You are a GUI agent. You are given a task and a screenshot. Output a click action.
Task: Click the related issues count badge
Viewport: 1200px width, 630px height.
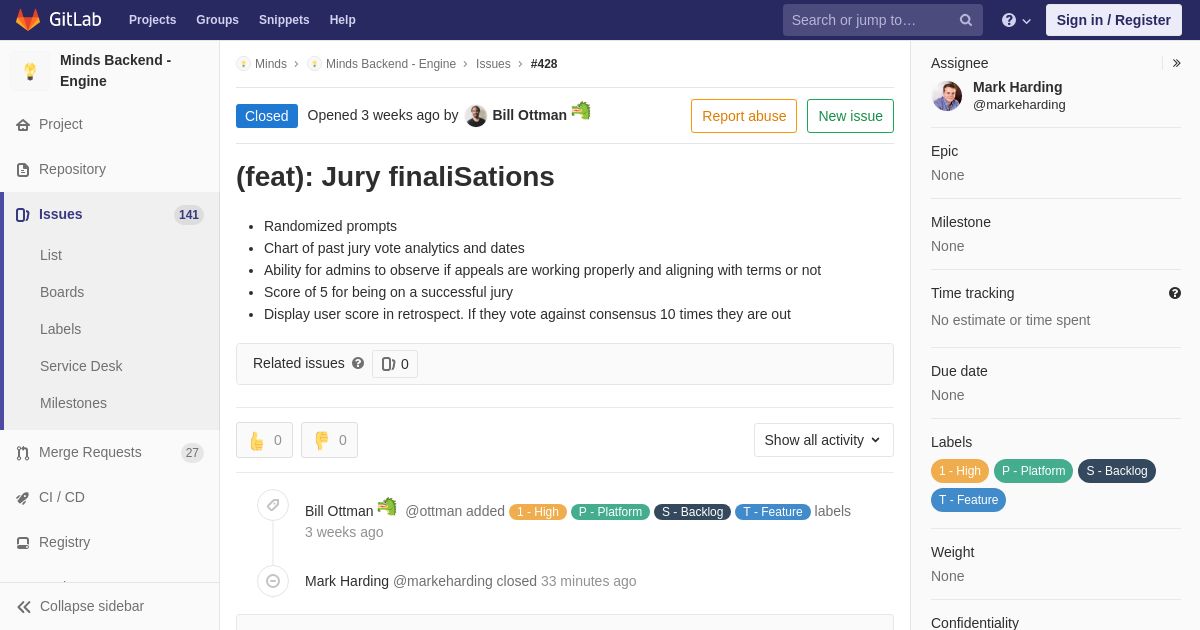pyautogui.click(x=395, y=364)
